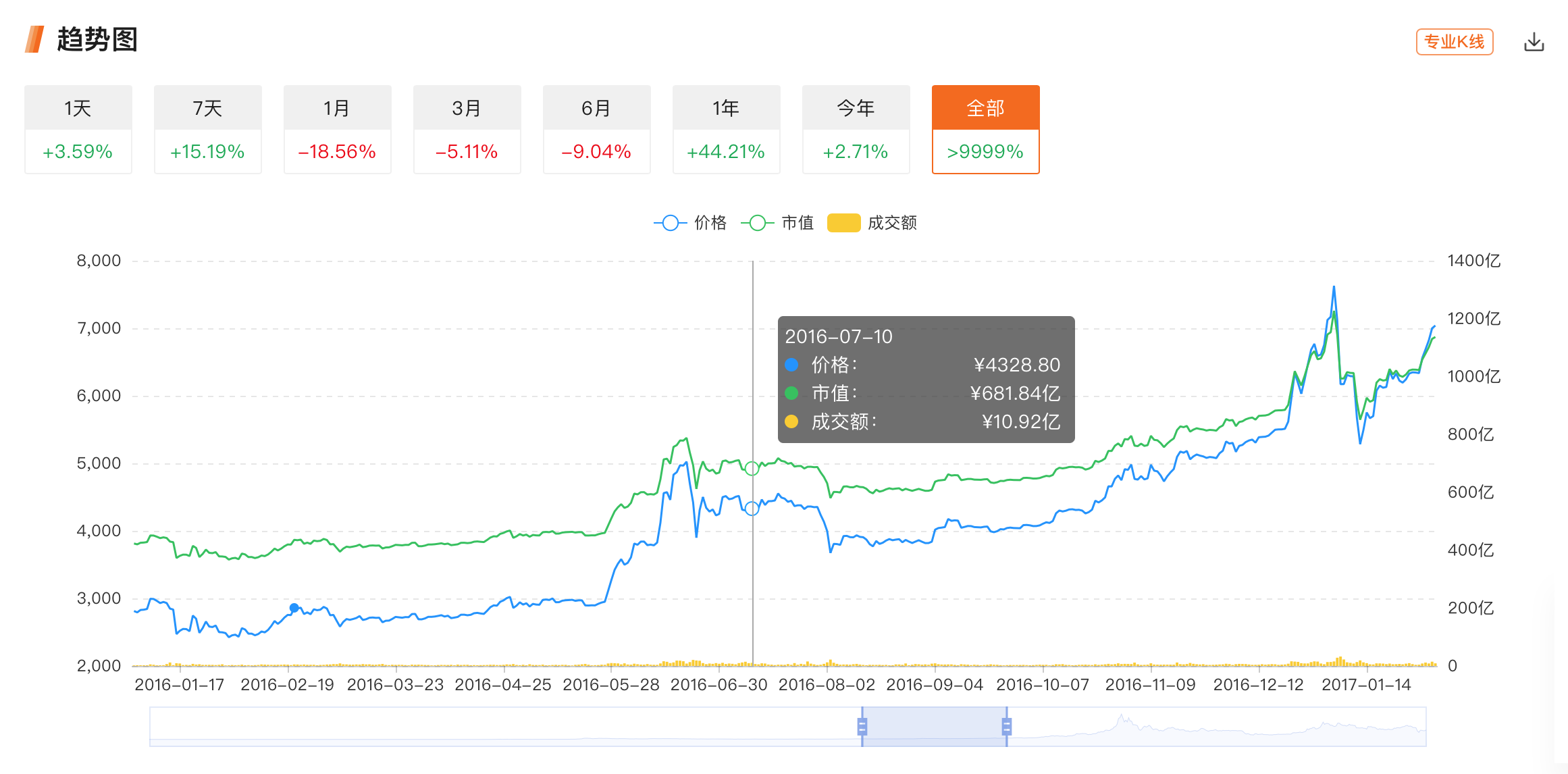
Task: Expand the 1年 performance range view
Action: pyautogui.click(x=726, y=128)
